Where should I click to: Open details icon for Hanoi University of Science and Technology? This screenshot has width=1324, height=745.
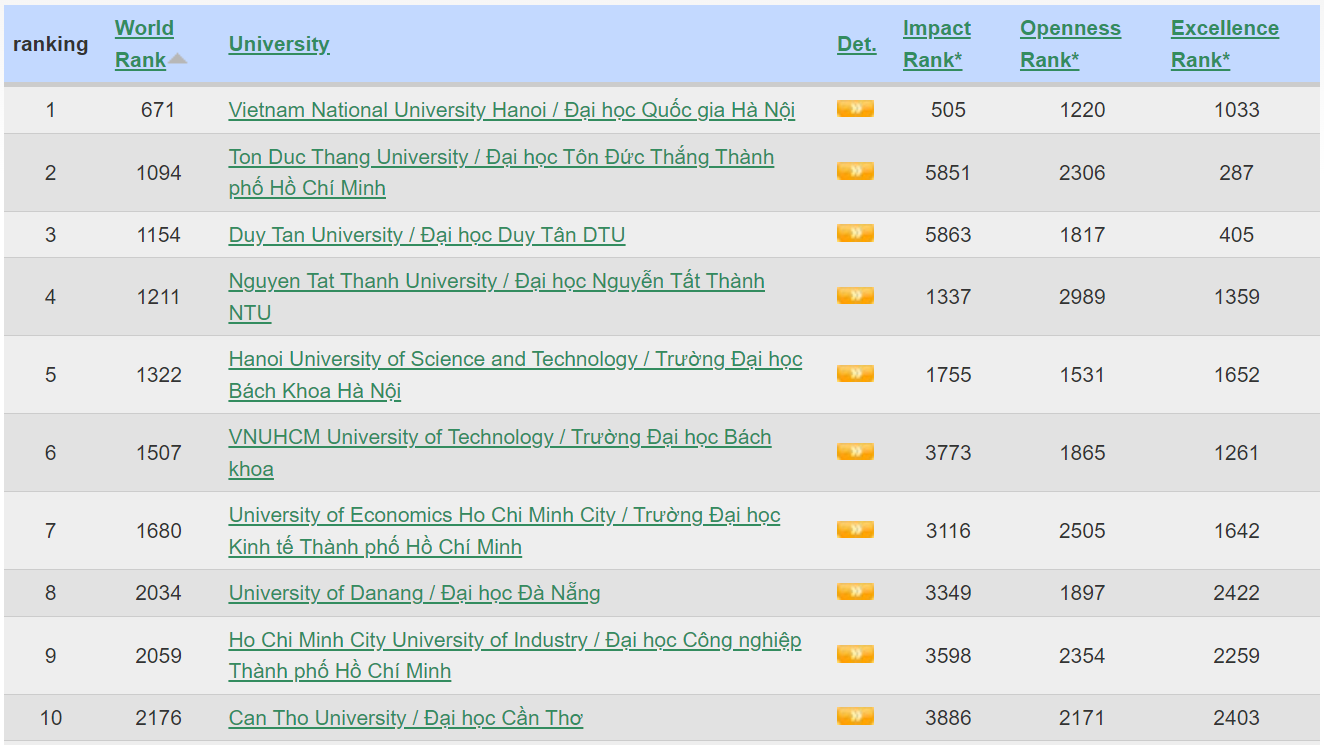[855, 374]
